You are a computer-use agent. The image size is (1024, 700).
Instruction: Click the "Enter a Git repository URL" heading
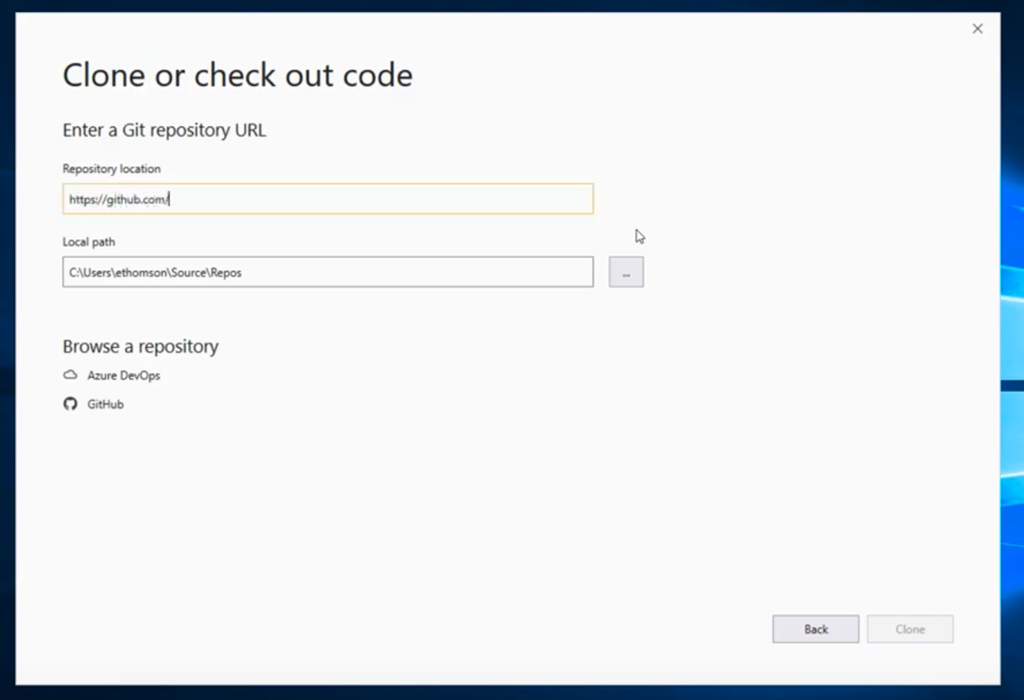tap(164, 130)
